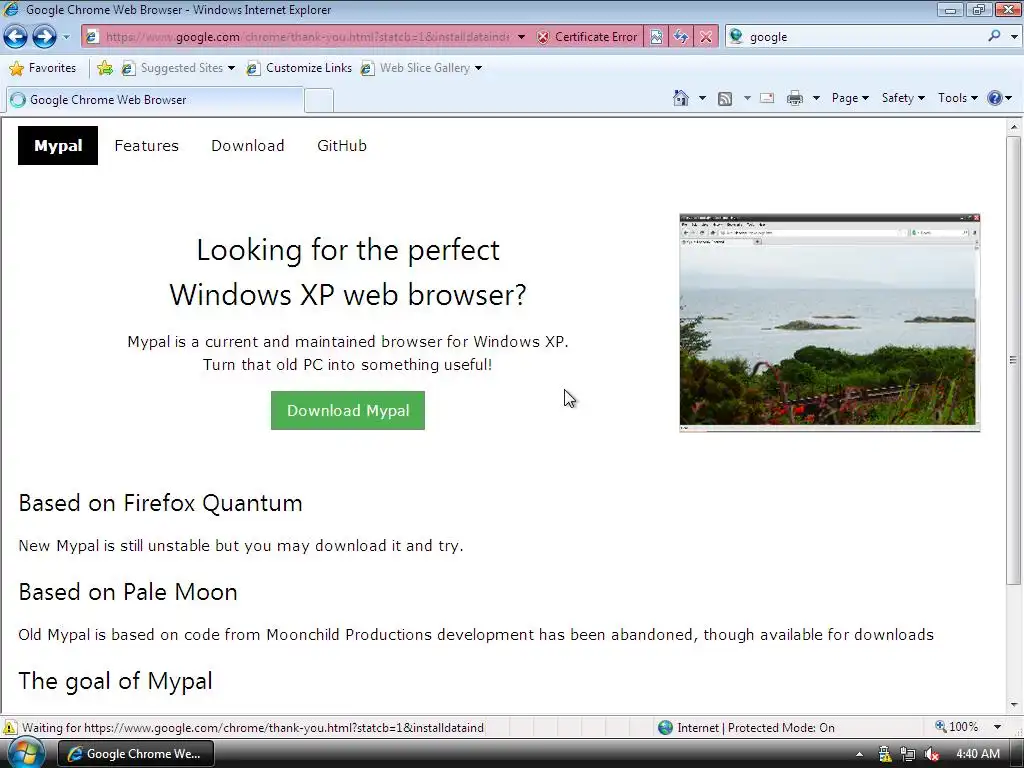Open the Features nav link
The width and height of the screenshot is (1024, 768).
tap(146, 146)
